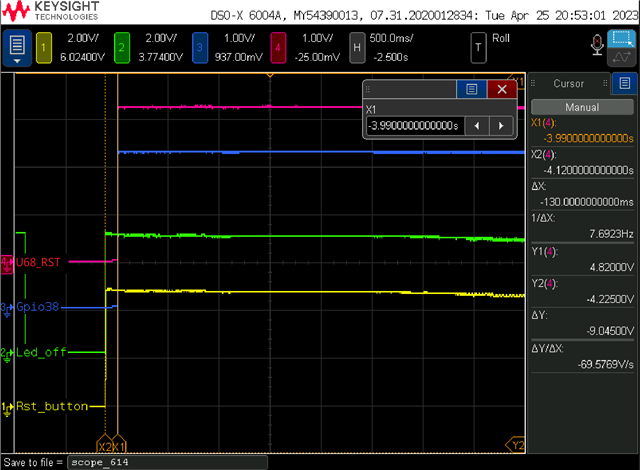Grab the X1 popup drag handle
Viewport: 640px width, 470px height.
coord(368,89)
